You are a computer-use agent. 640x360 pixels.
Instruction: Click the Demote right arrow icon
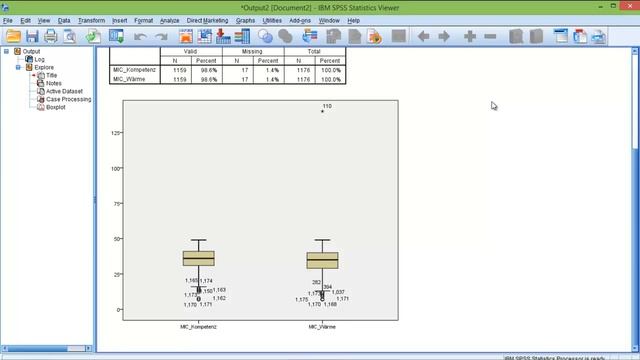point(444,36)
